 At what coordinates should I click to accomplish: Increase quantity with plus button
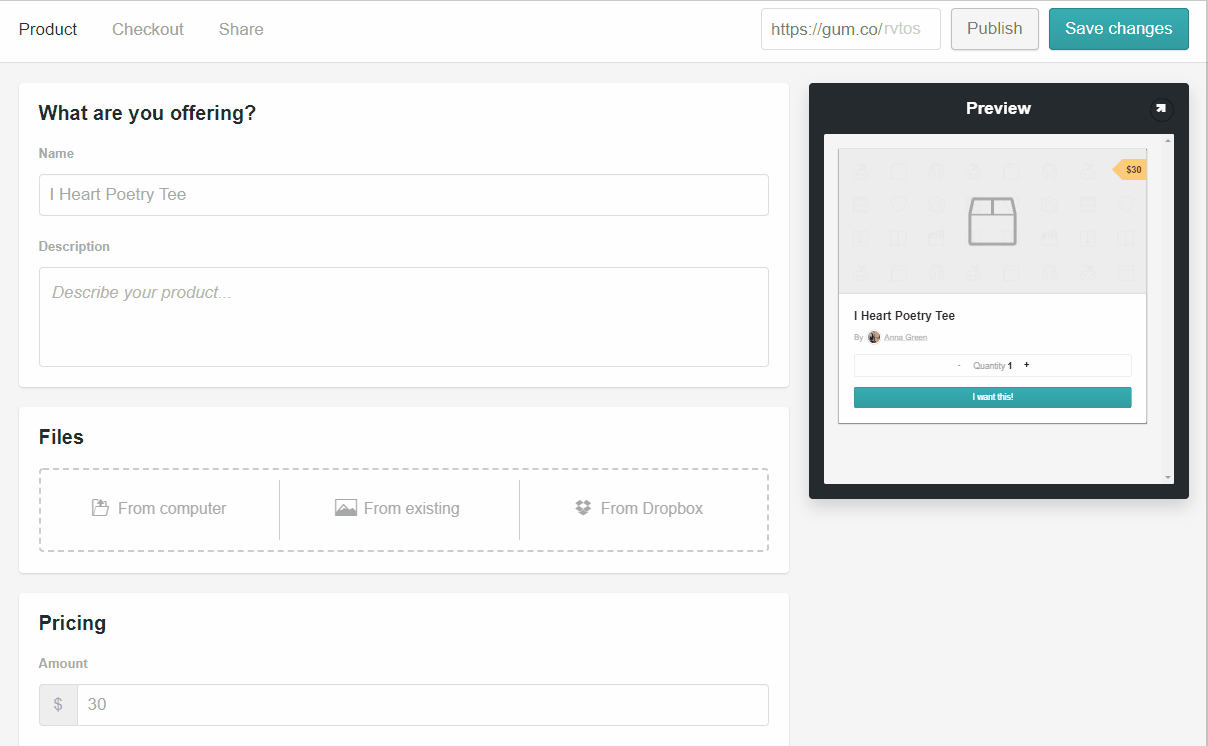[x=1026, y=365]
